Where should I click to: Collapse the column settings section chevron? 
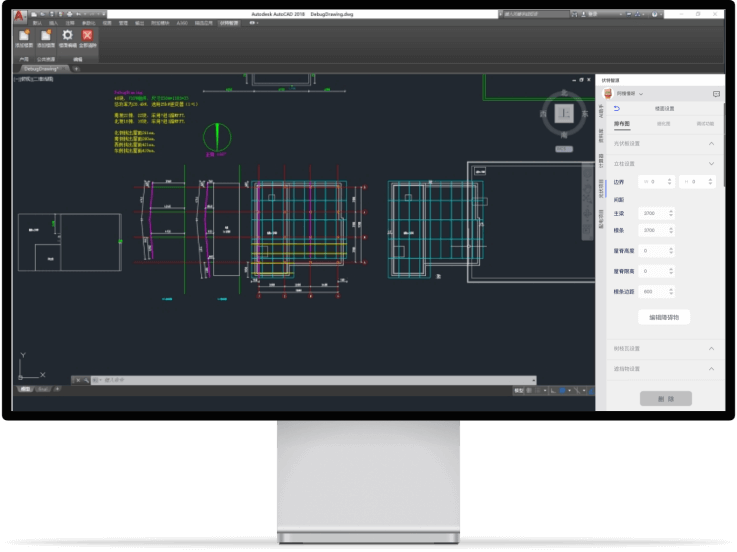coord(711,163)
